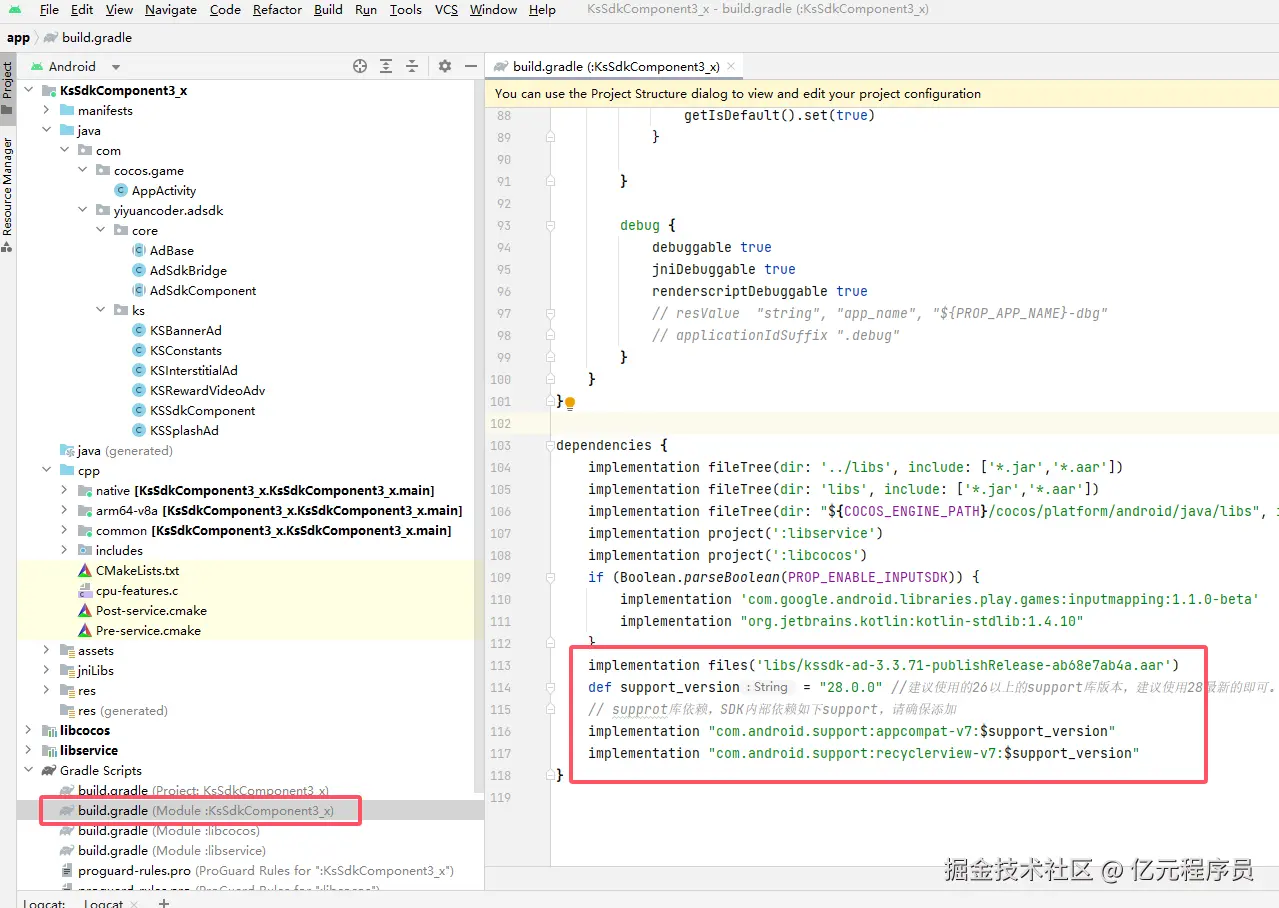Collapse the cpp folder in tree

click(x=46, y=470)
